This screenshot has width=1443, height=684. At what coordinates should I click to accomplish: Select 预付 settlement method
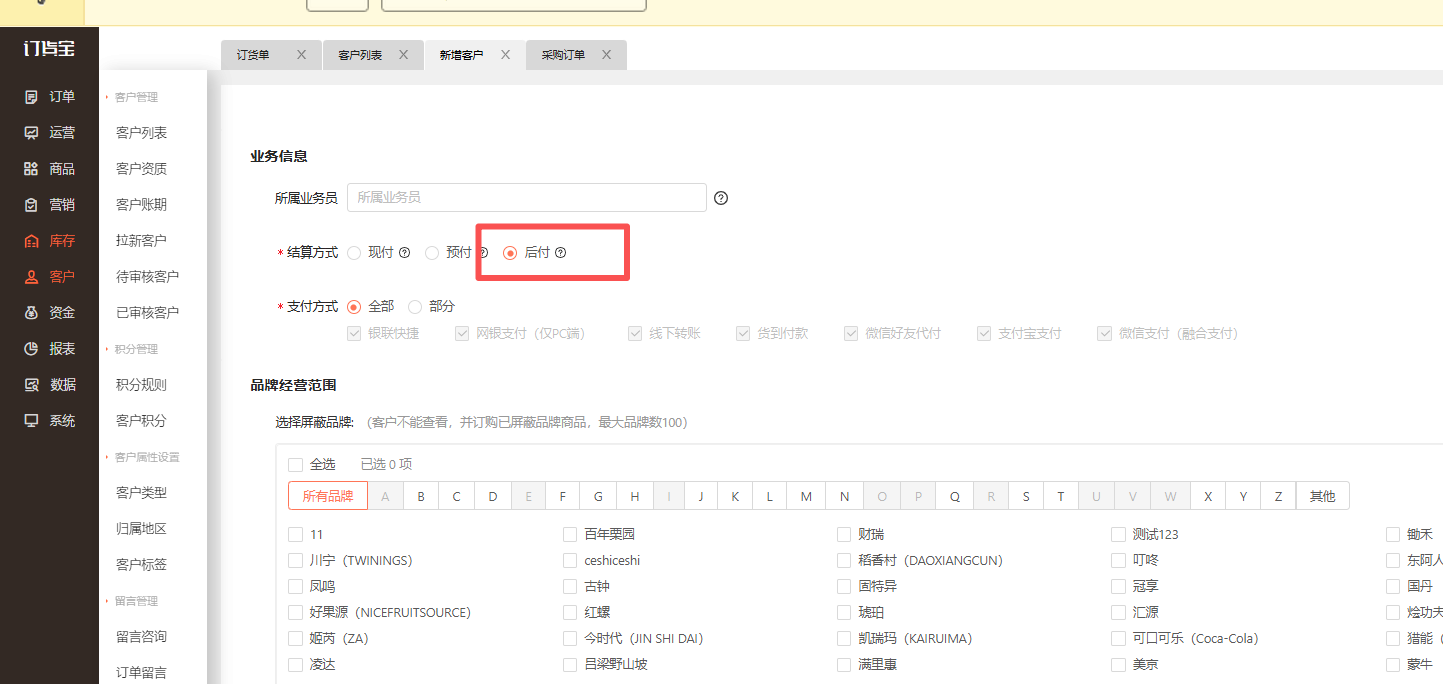click(x=432, y=253)
